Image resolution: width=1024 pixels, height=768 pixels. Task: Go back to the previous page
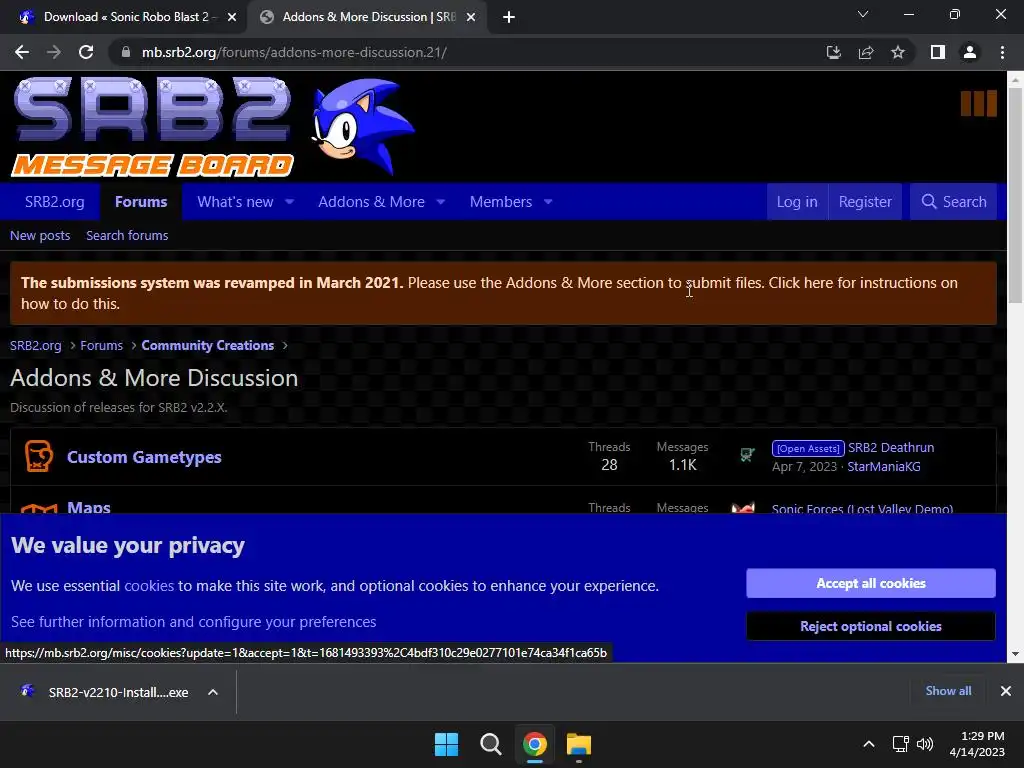22,52
